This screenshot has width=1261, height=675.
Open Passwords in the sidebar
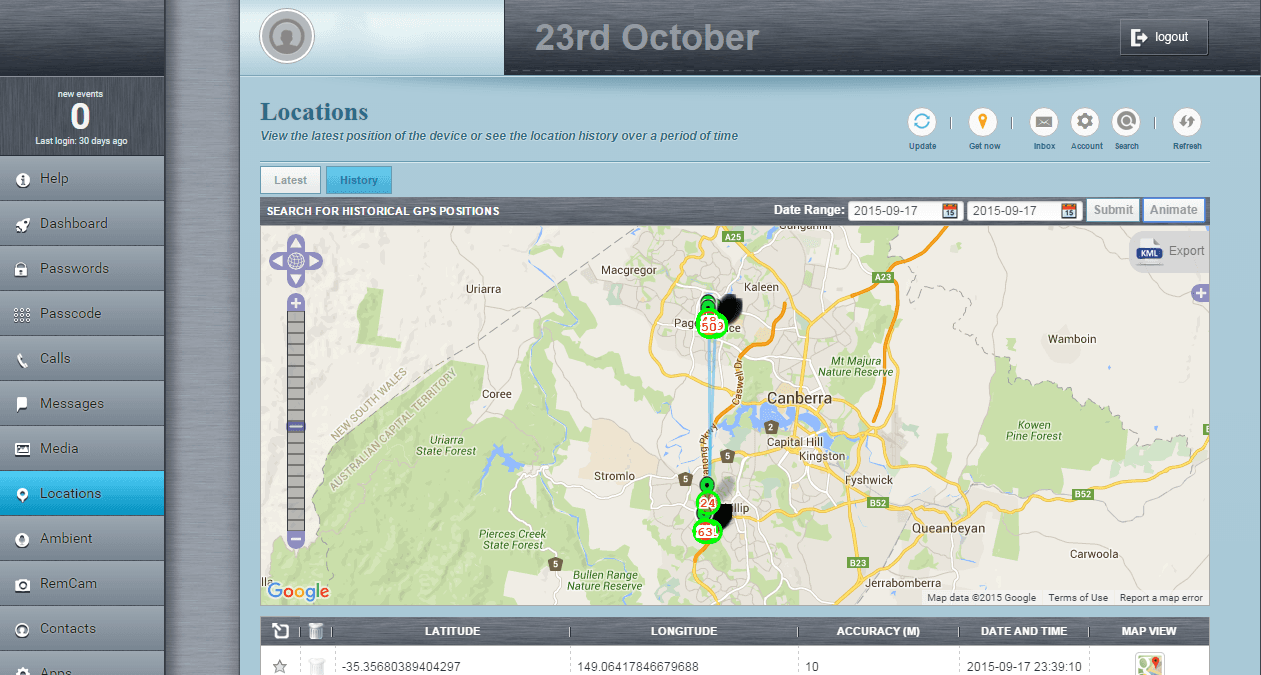coord(82,268)
